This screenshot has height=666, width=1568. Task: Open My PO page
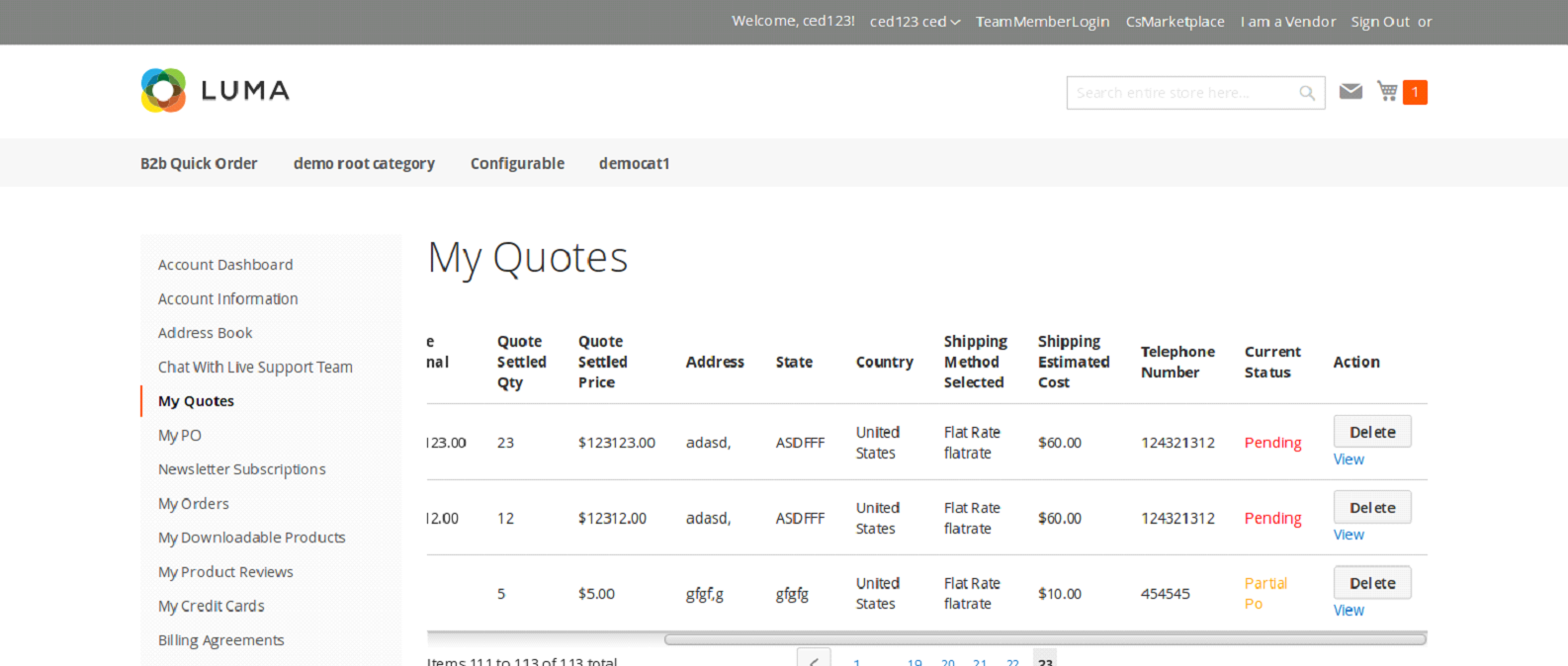tap(179, 435)
